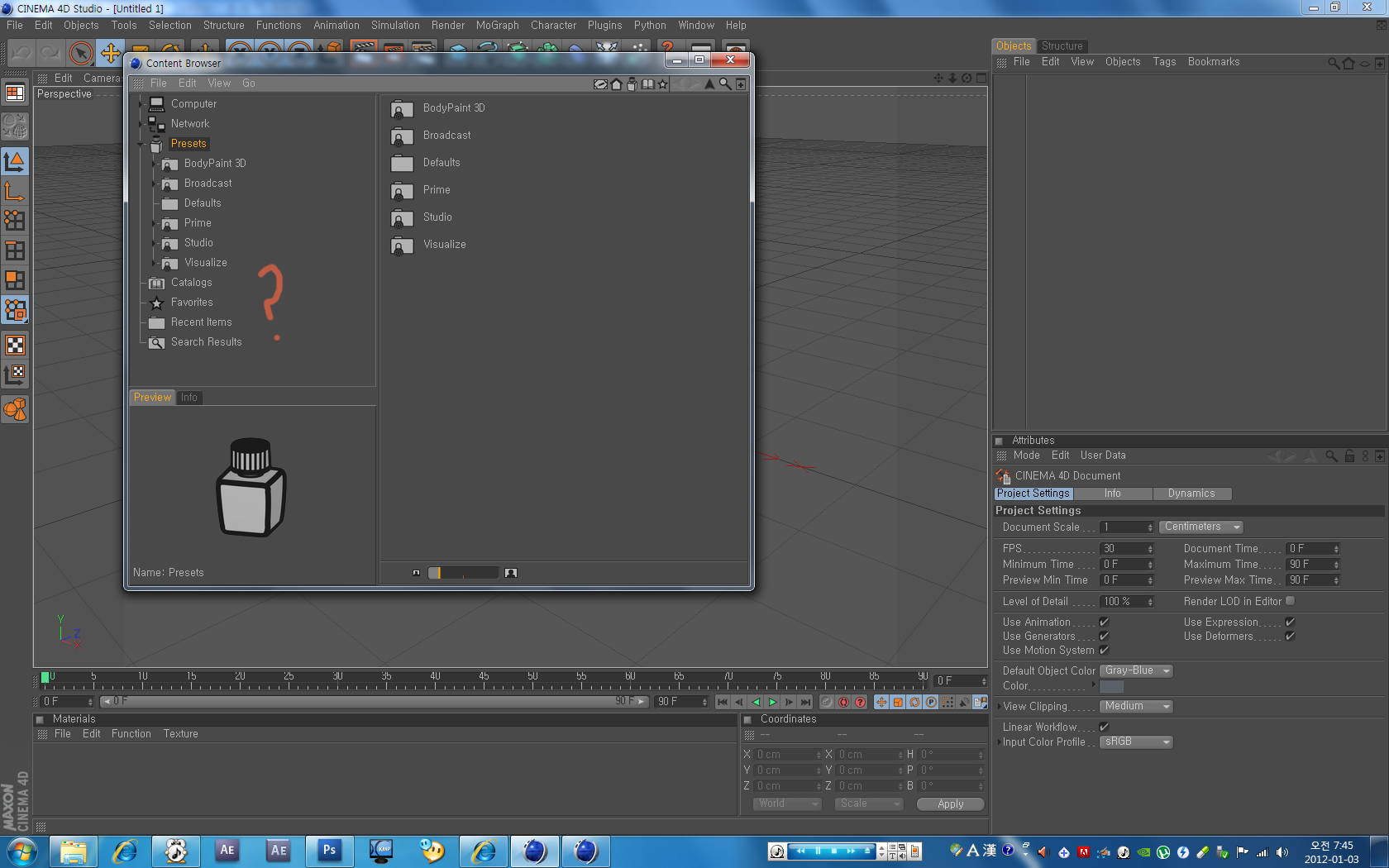Open Photoshop from the Windows taskbar
1389x868 pixels.
pos(329,851)
